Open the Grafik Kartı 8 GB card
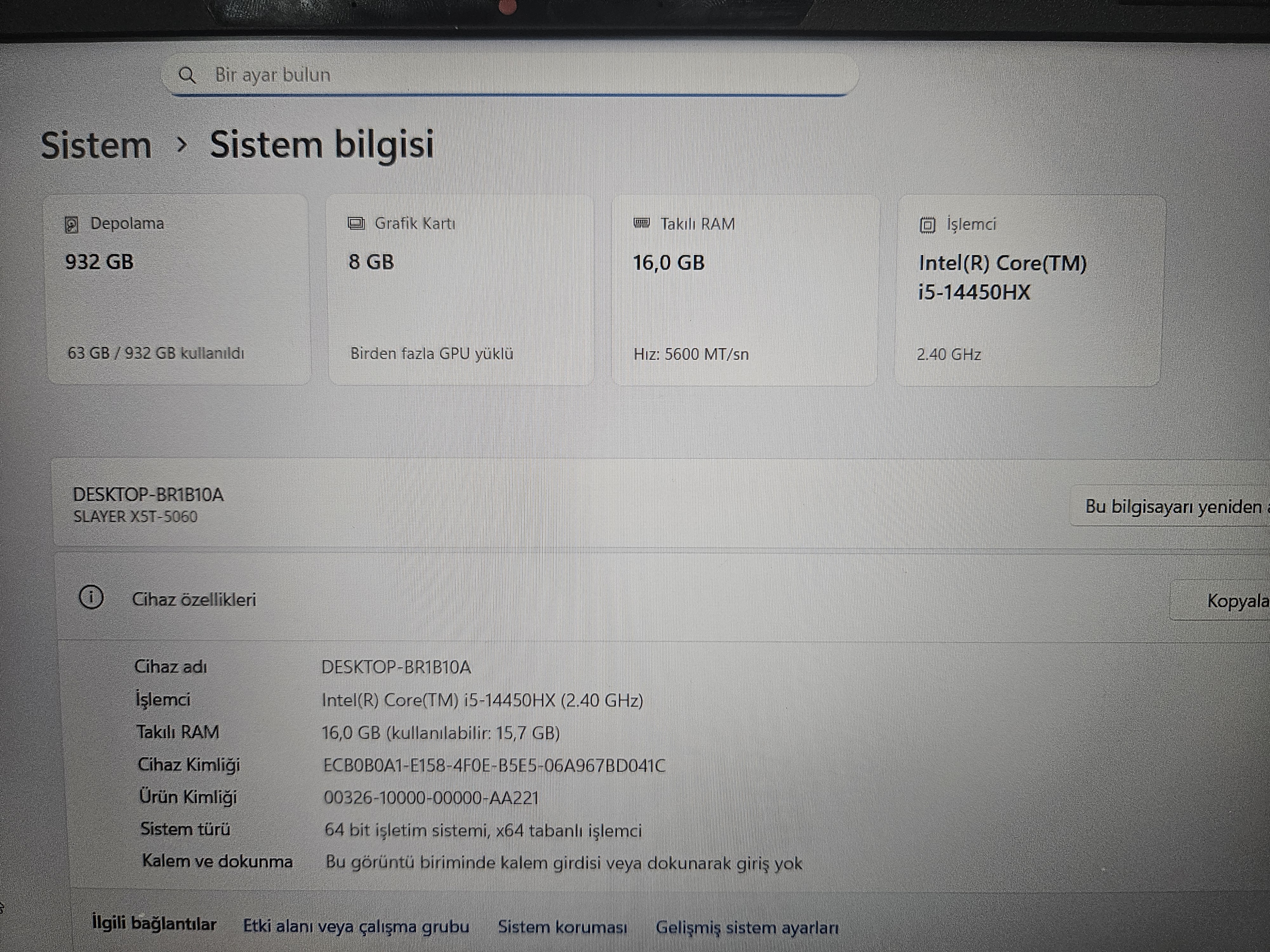Screen dimensions: 1270x952 460,290
